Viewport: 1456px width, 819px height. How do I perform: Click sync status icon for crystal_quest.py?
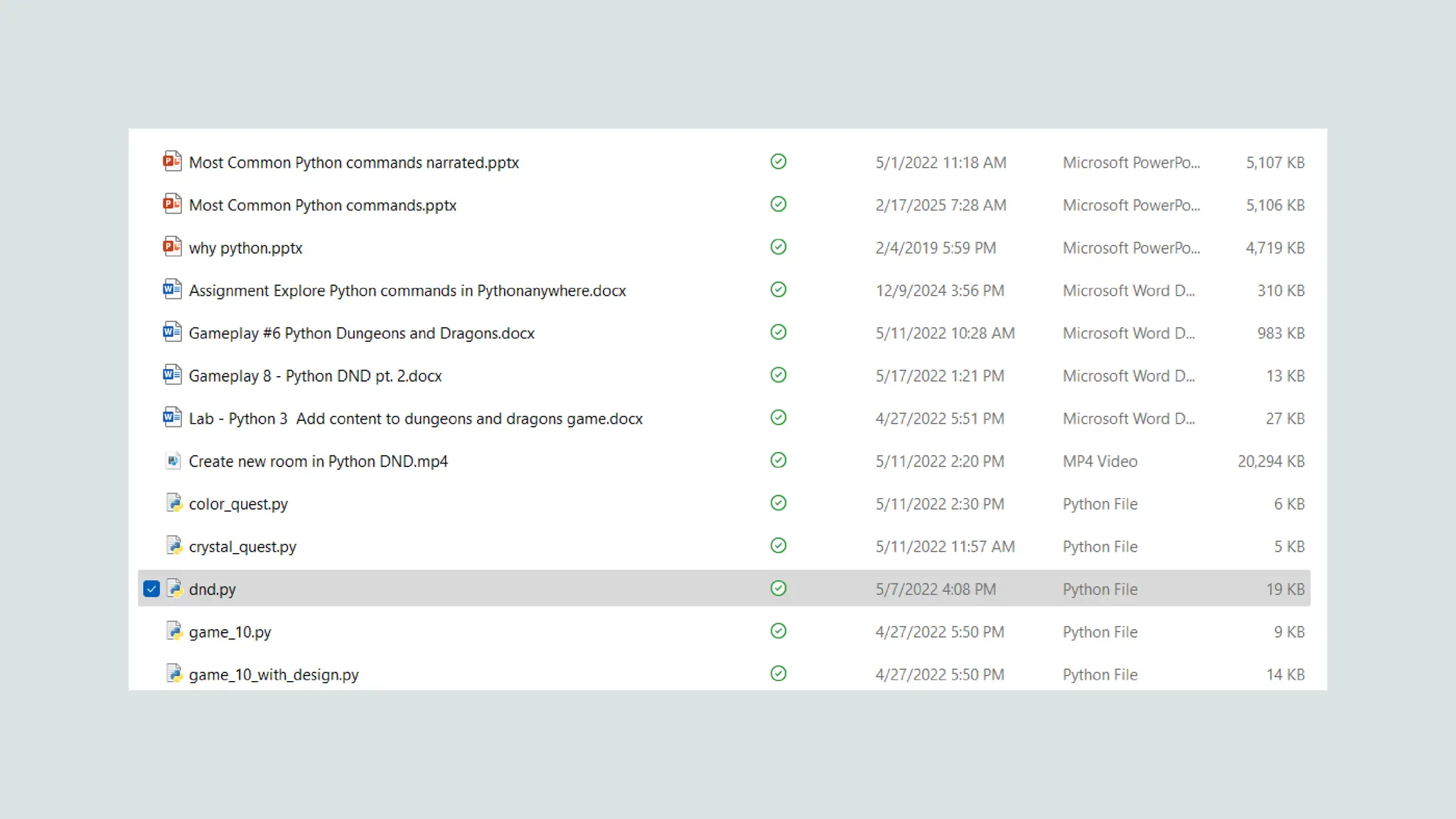click(x=778, y=545)
